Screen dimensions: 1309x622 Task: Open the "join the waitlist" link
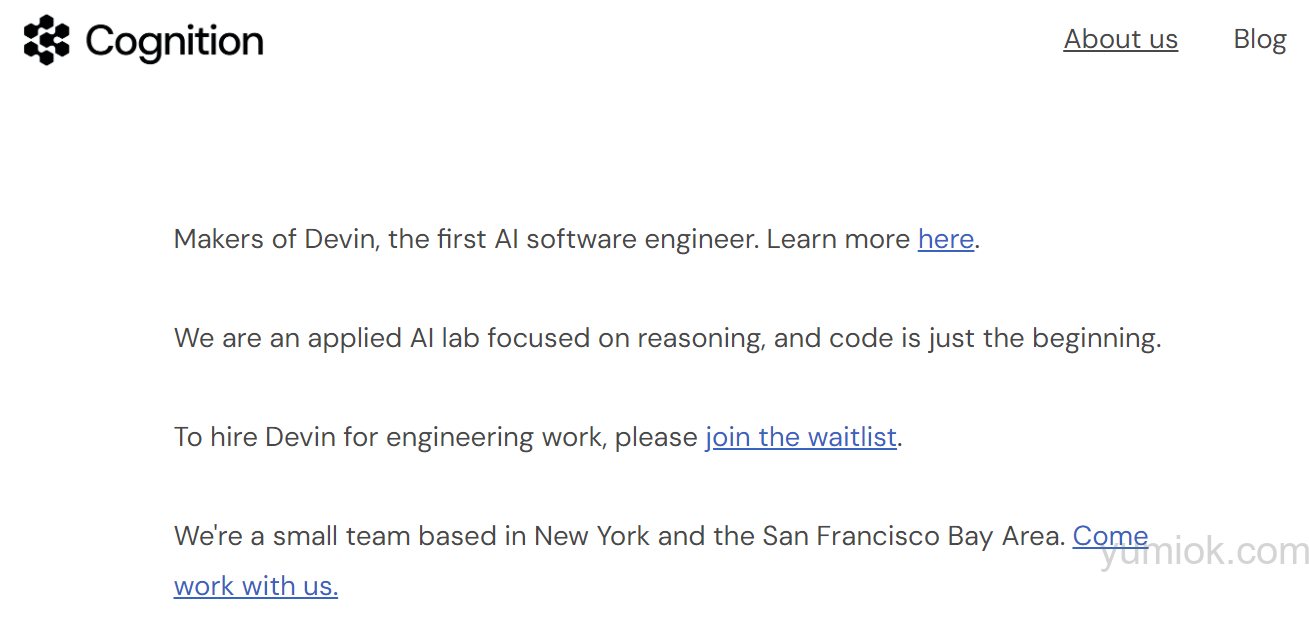click(x=800, y=437)
